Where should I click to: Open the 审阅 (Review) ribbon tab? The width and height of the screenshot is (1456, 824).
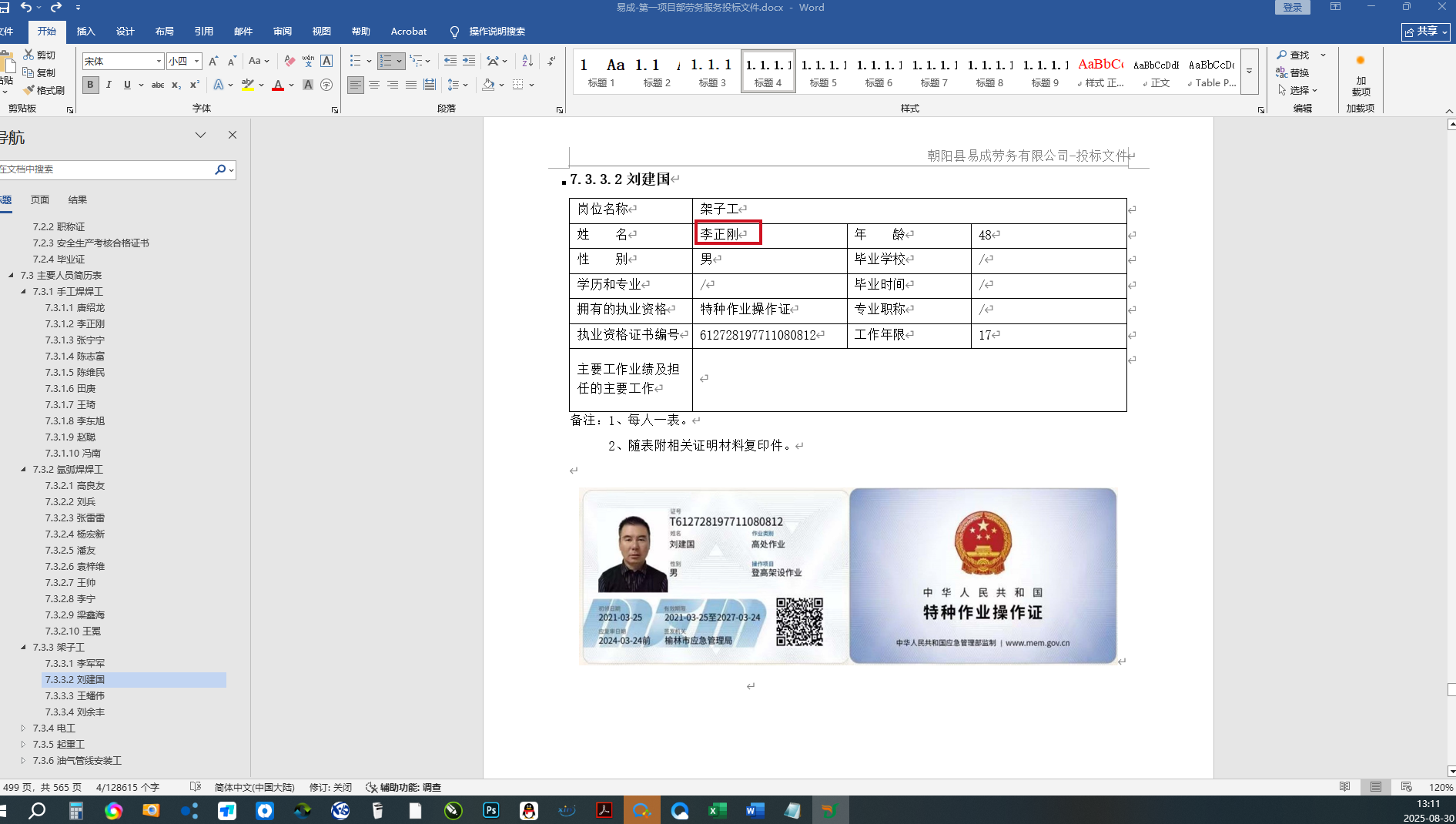pos(283,32)
